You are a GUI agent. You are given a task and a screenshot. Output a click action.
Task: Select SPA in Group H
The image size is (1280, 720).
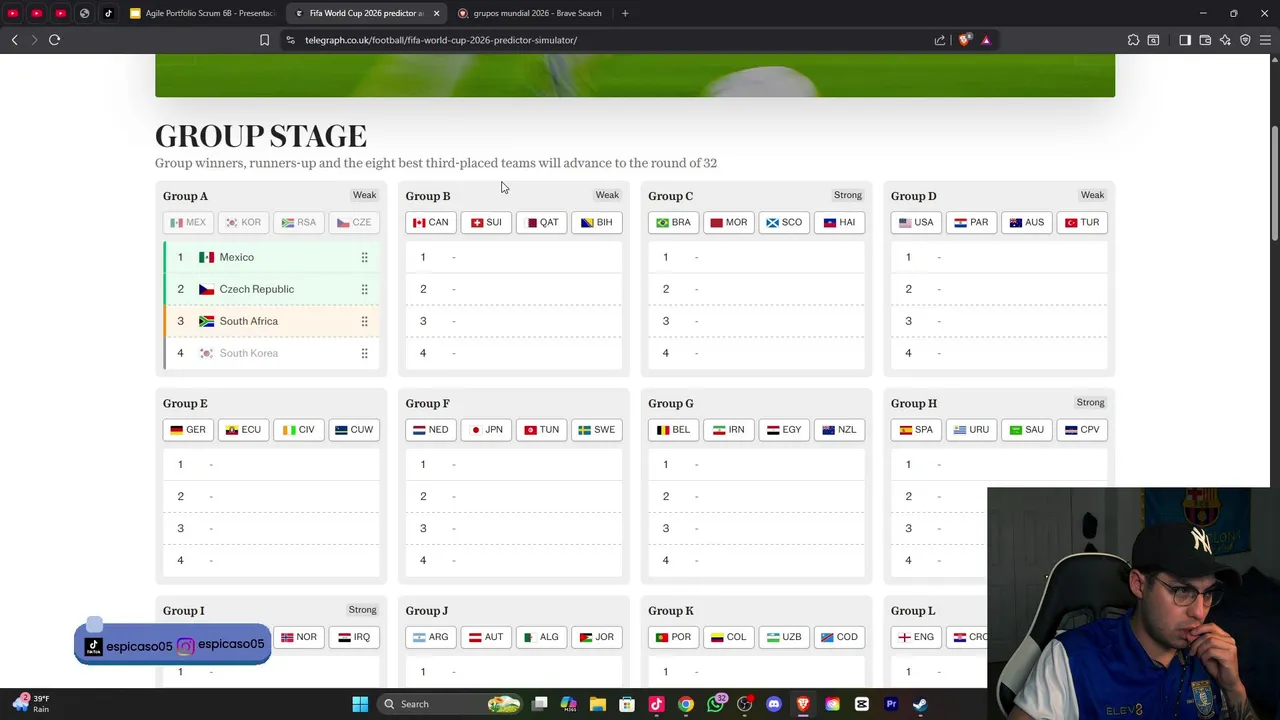[x=916, y=429]
